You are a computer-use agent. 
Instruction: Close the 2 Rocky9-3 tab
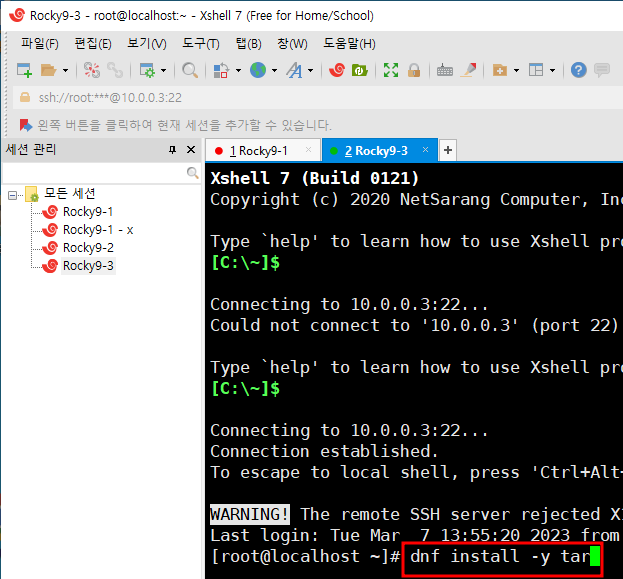[426, 150]
